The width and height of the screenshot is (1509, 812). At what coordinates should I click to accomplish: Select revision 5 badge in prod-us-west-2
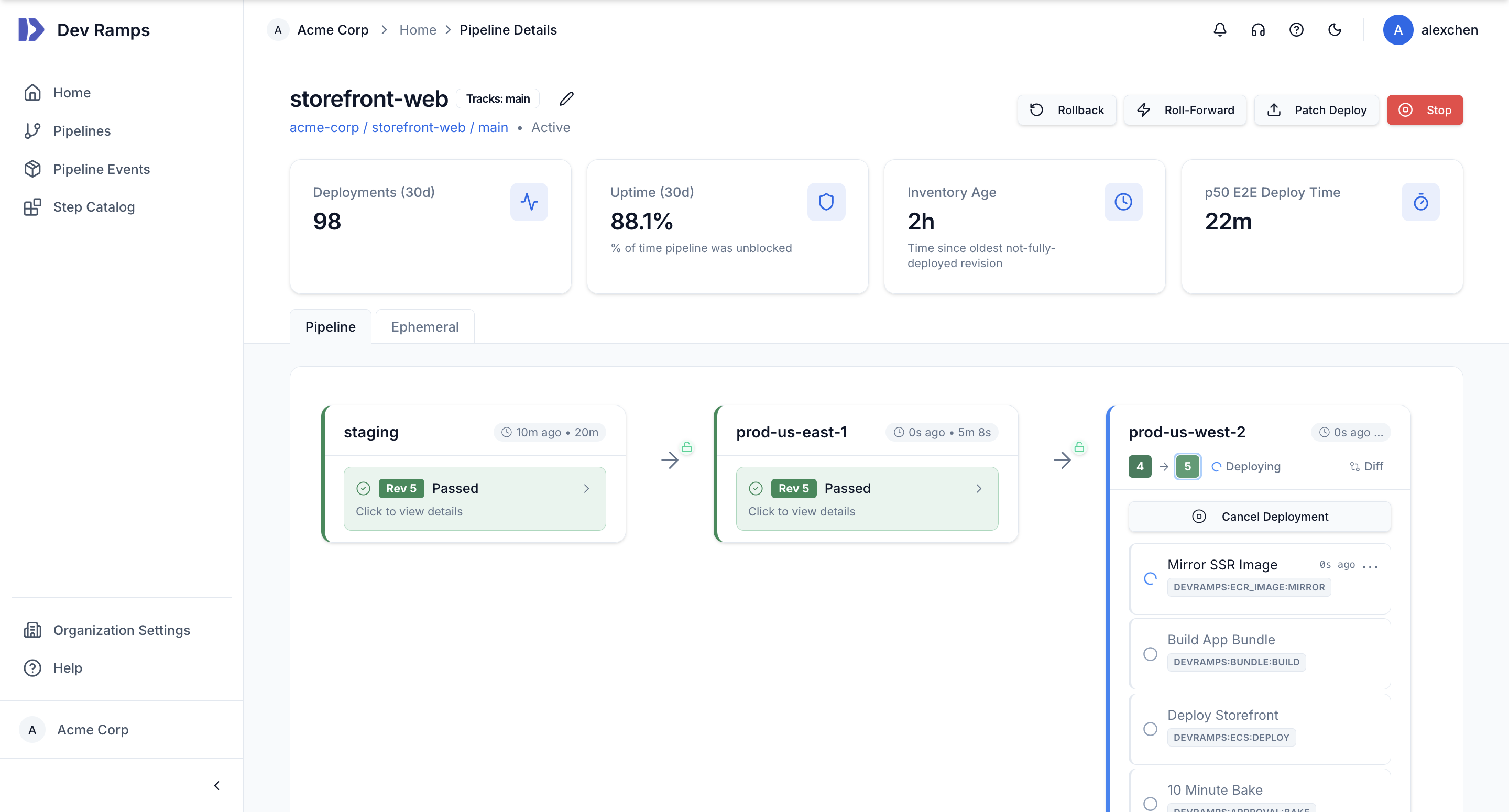pyautogui.click(x=1187, y=466)
